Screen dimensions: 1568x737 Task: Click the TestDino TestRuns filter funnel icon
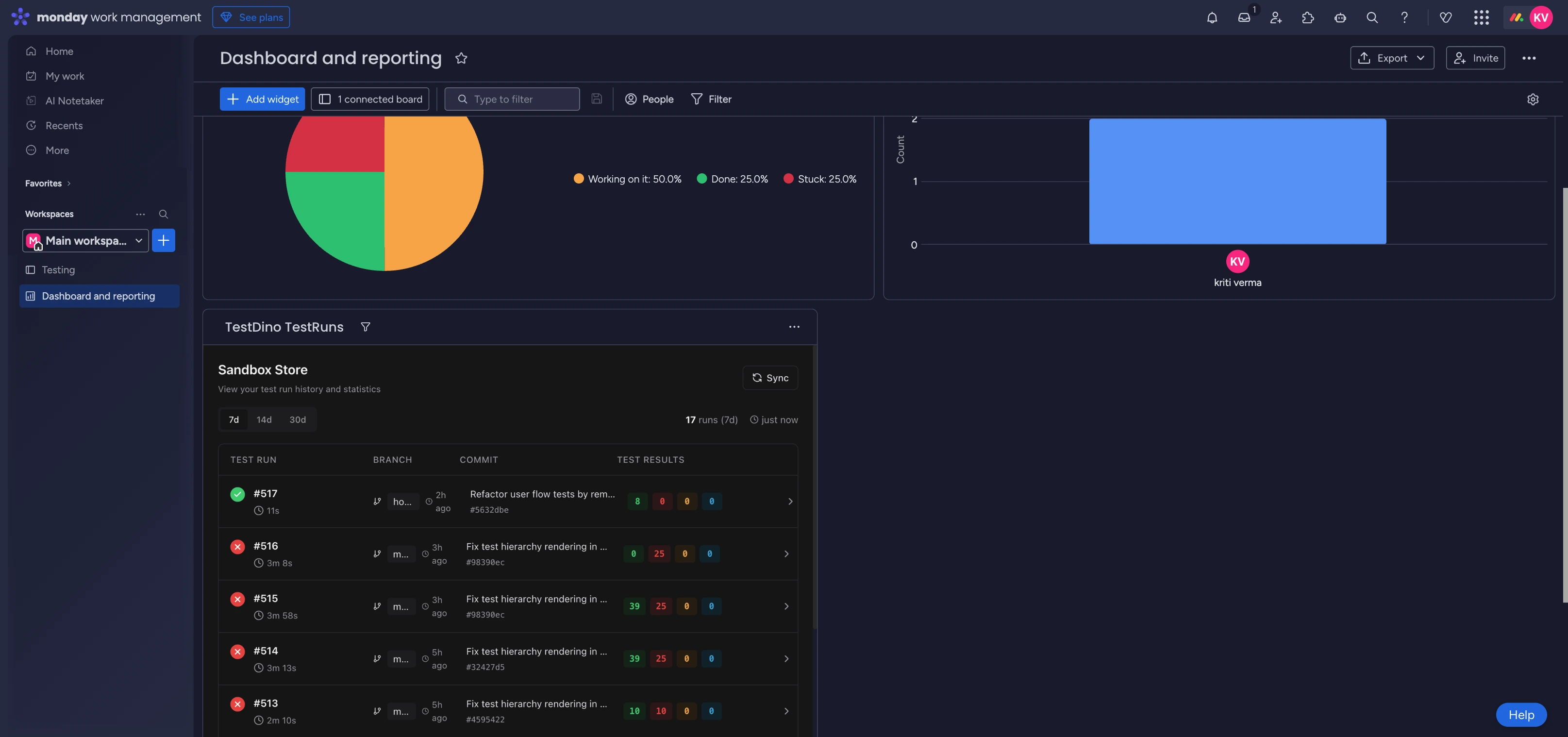(365, 327)
